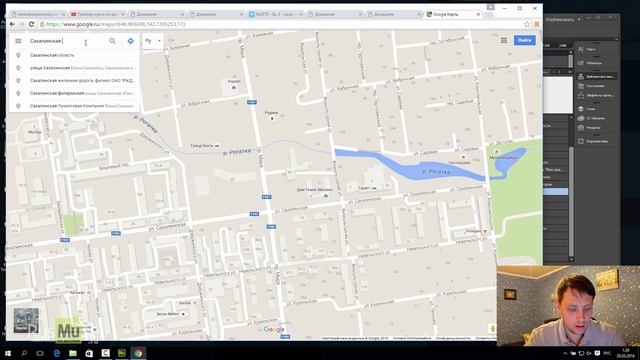Go back with browser back arrow
The width and height of the screenshot is (640, 360).
(12, 24)
